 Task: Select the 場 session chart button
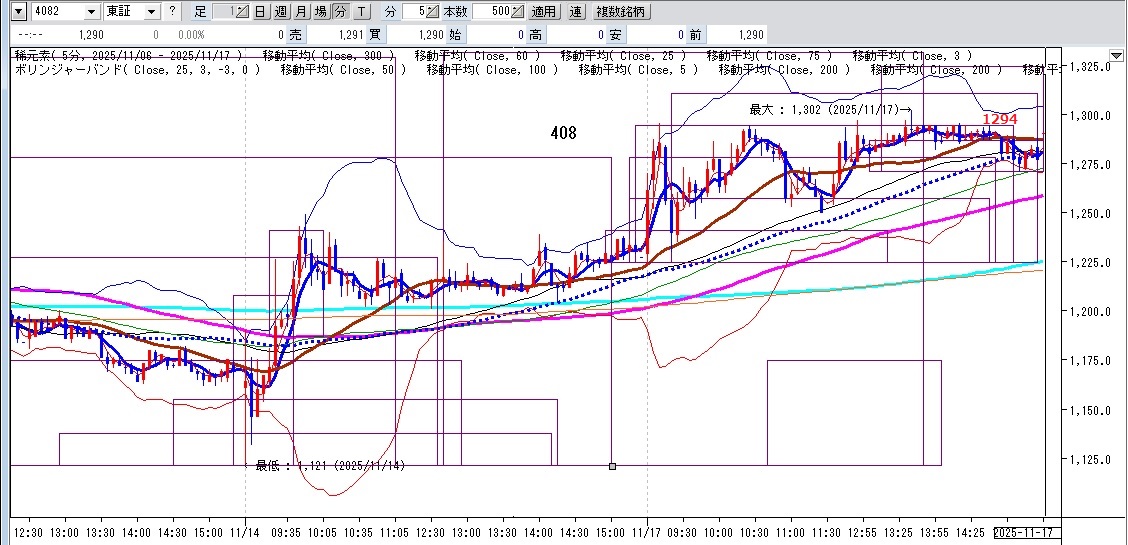click(321, 12)
